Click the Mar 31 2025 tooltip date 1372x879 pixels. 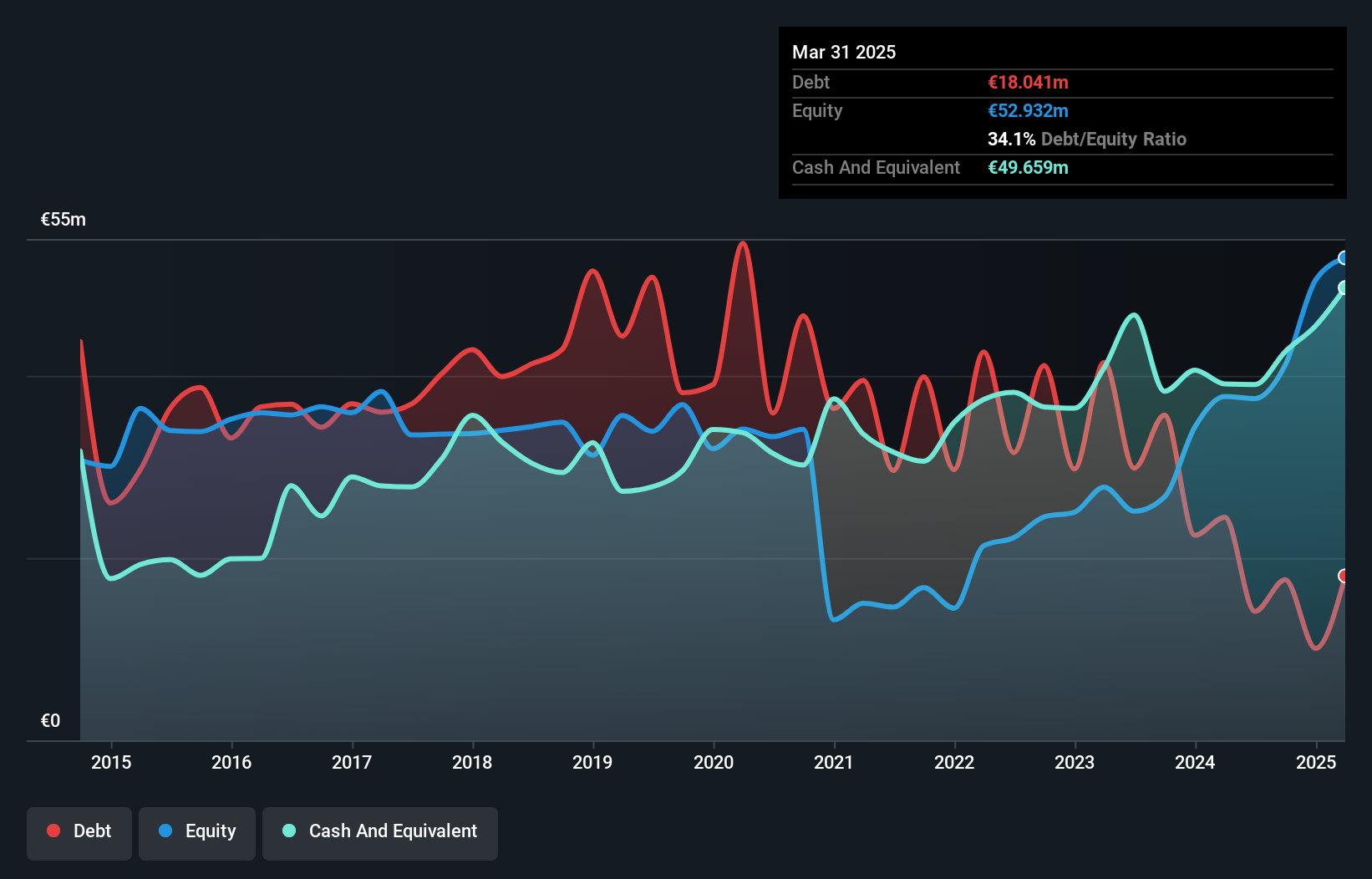pos(844,52)
